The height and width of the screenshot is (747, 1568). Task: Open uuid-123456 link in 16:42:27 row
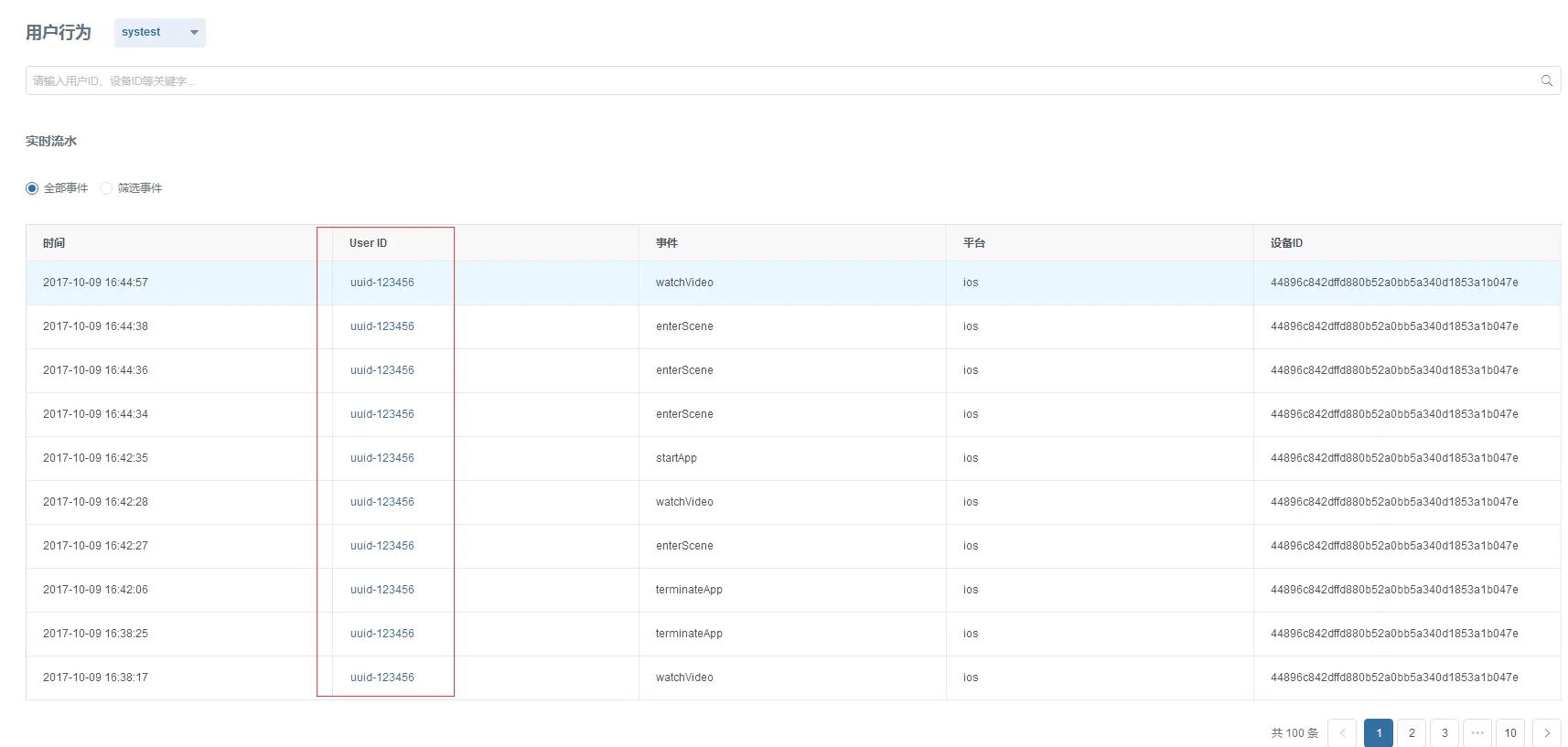pos(382,546)
